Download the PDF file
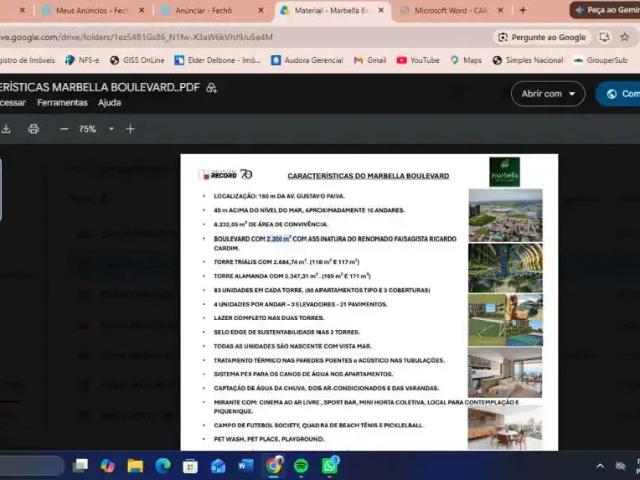 point(6,129)
